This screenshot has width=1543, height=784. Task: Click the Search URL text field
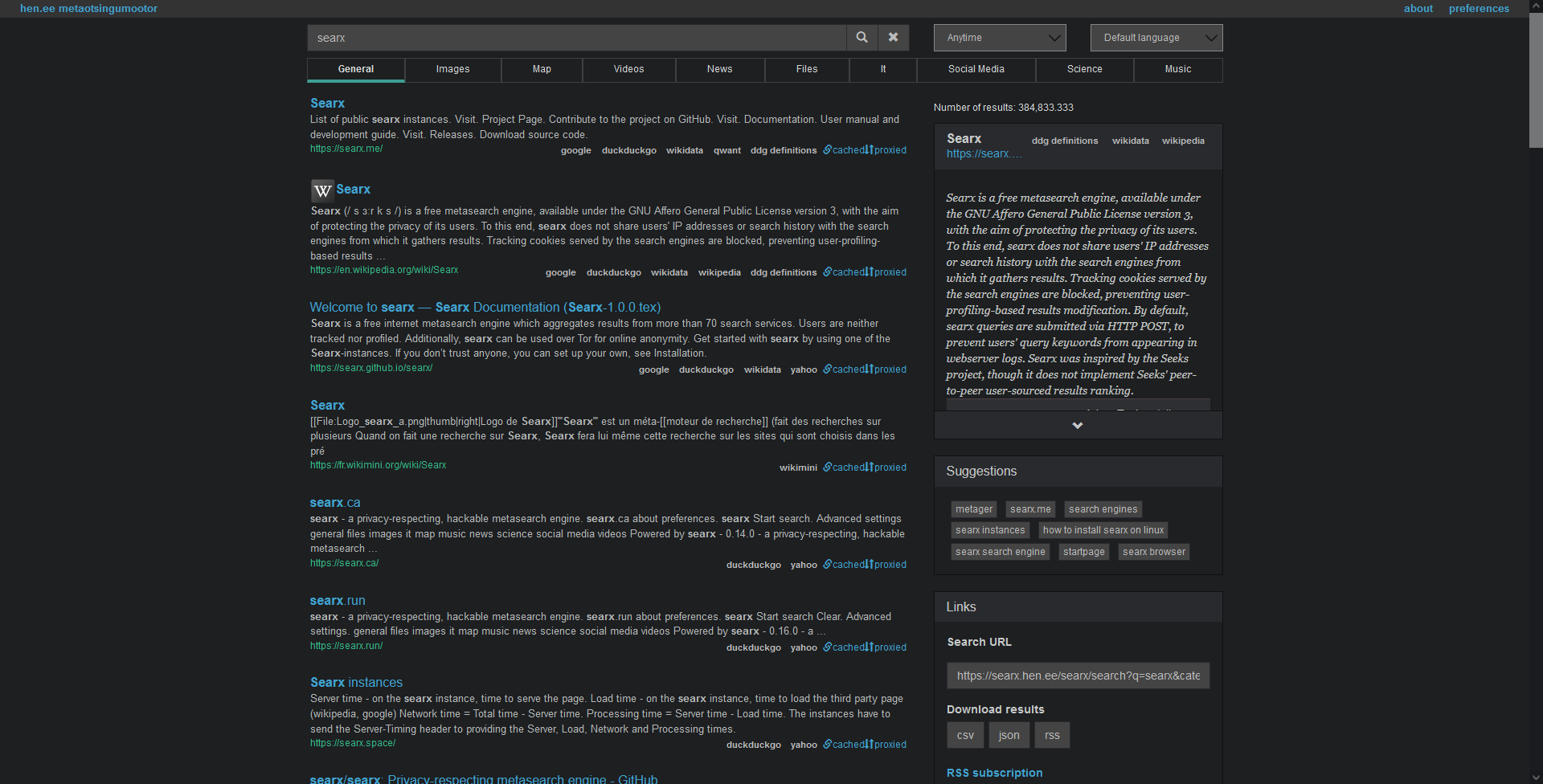tap(1078, 676)
